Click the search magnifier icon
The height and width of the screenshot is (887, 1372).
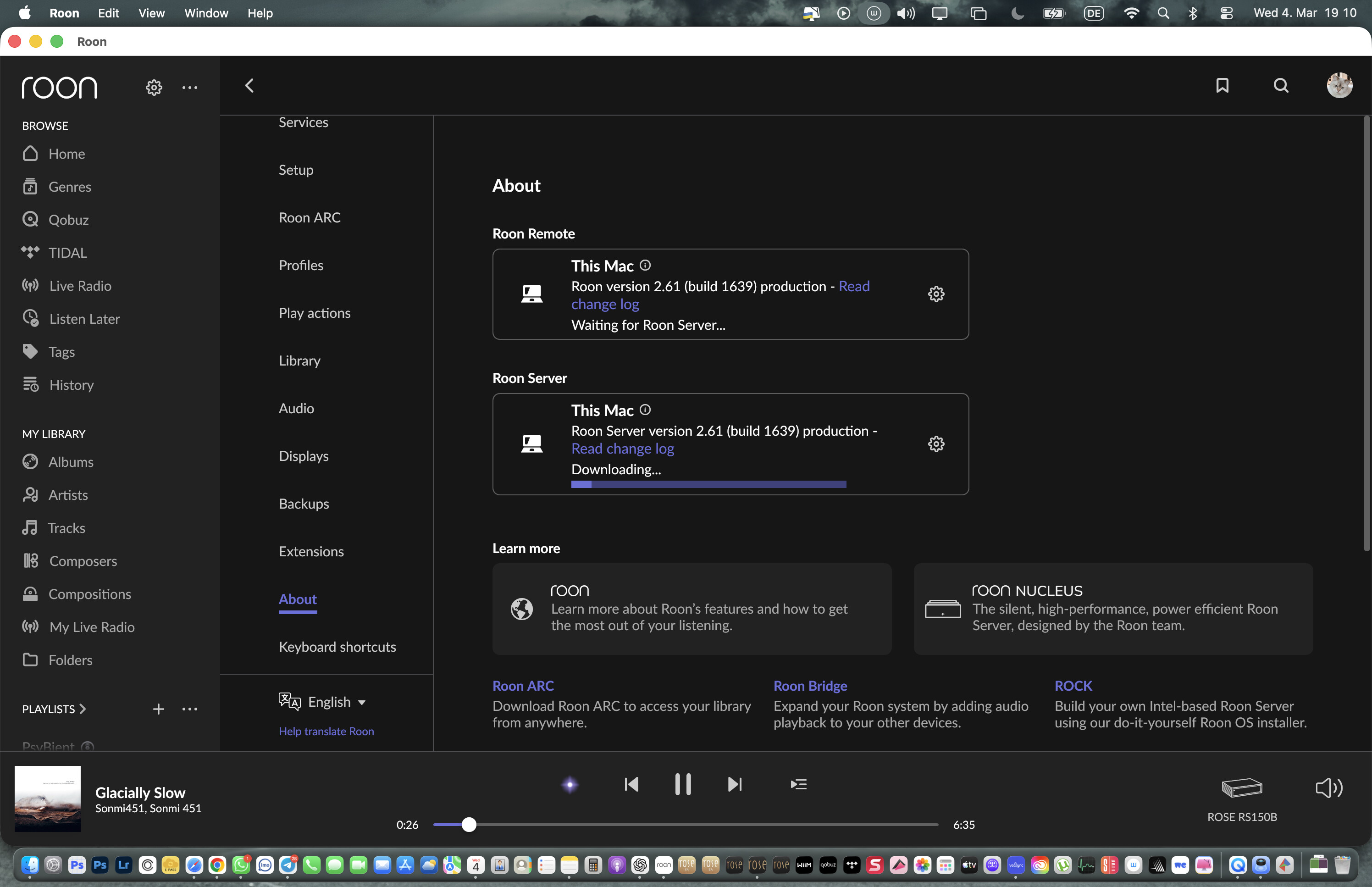[1280, 86]
